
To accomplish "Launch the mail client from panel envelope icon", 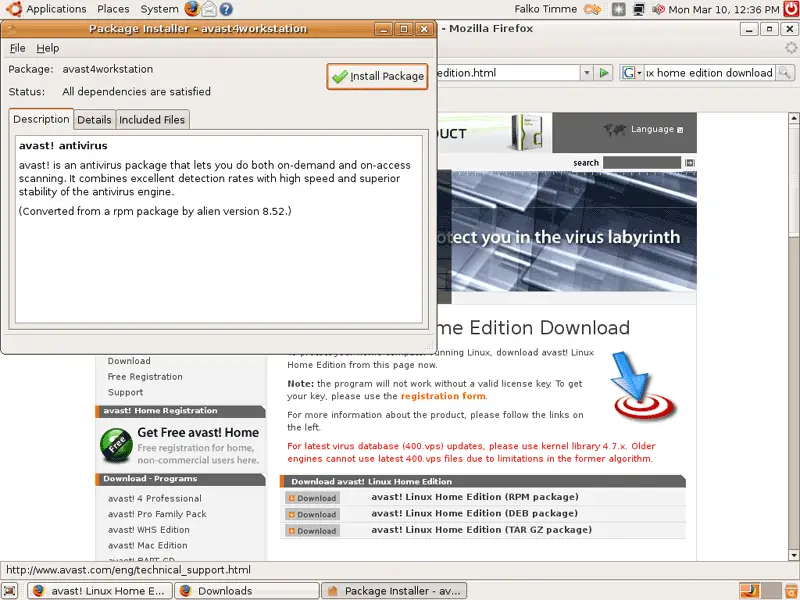I will click(209, 9).
